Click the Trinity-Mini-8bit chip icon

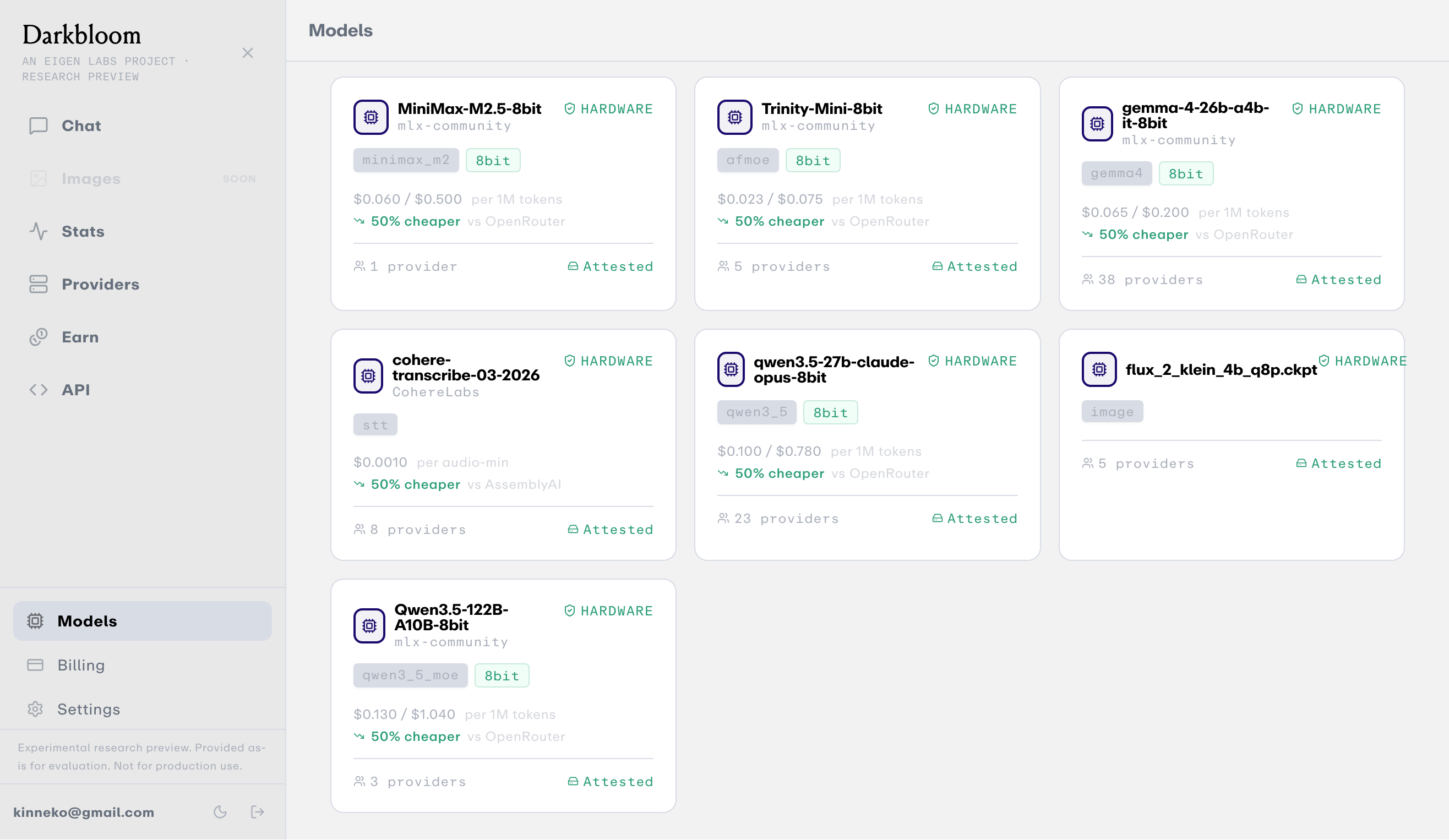pos(734,117)
